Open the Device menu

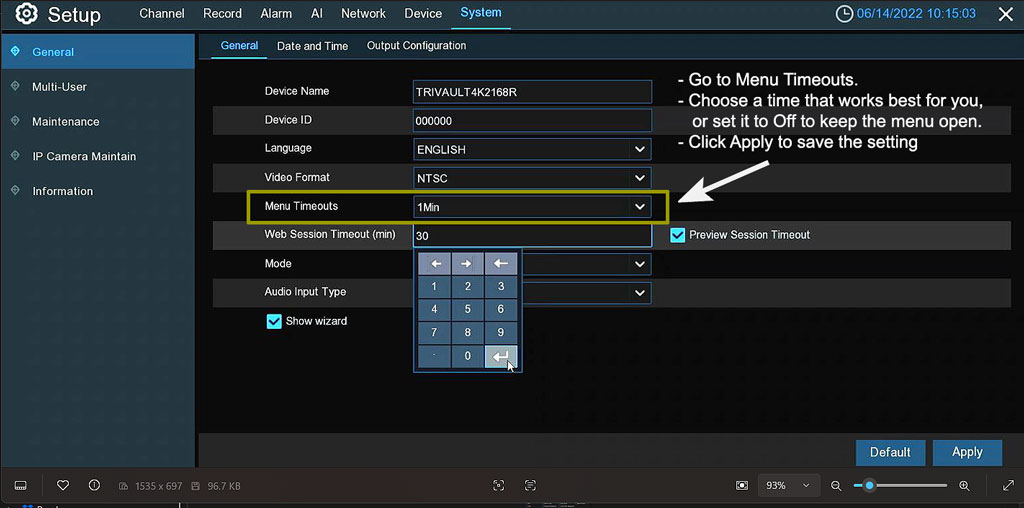[x=423, y=14]
